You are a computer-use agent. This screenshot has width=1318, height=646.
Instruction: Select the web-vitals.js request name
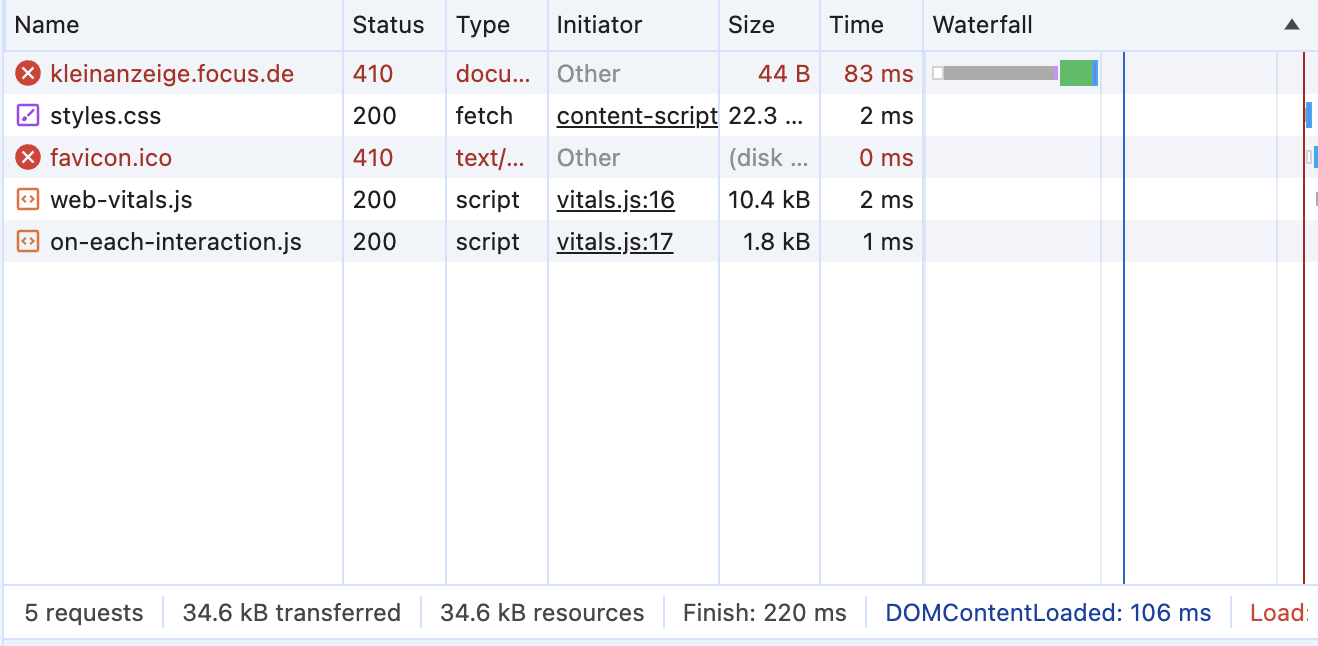(121, 200)
